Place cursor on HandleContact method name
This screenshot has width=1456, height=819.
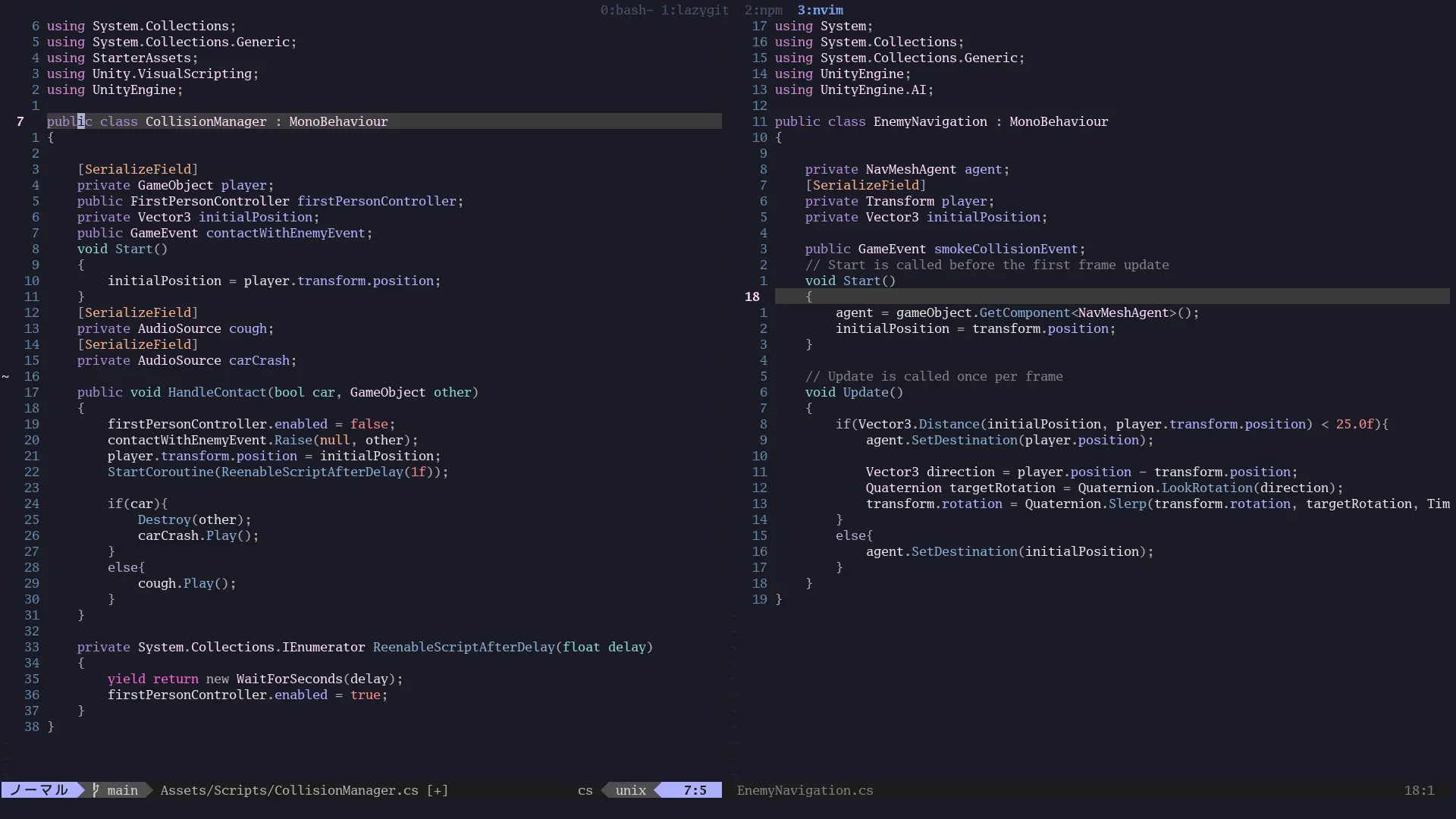pos(217,392)
